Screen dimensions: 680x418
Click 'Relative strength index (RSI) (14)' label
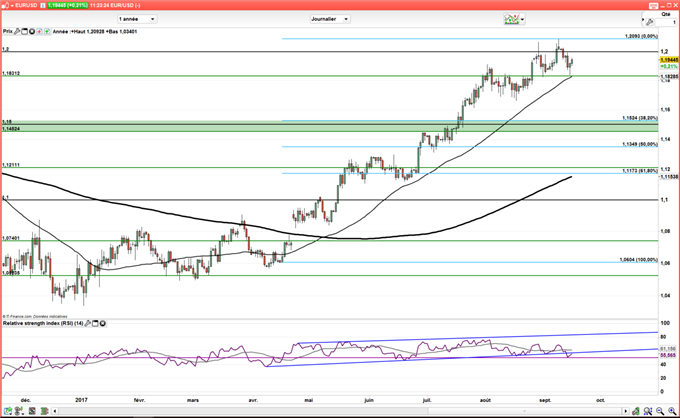[43, 323]
